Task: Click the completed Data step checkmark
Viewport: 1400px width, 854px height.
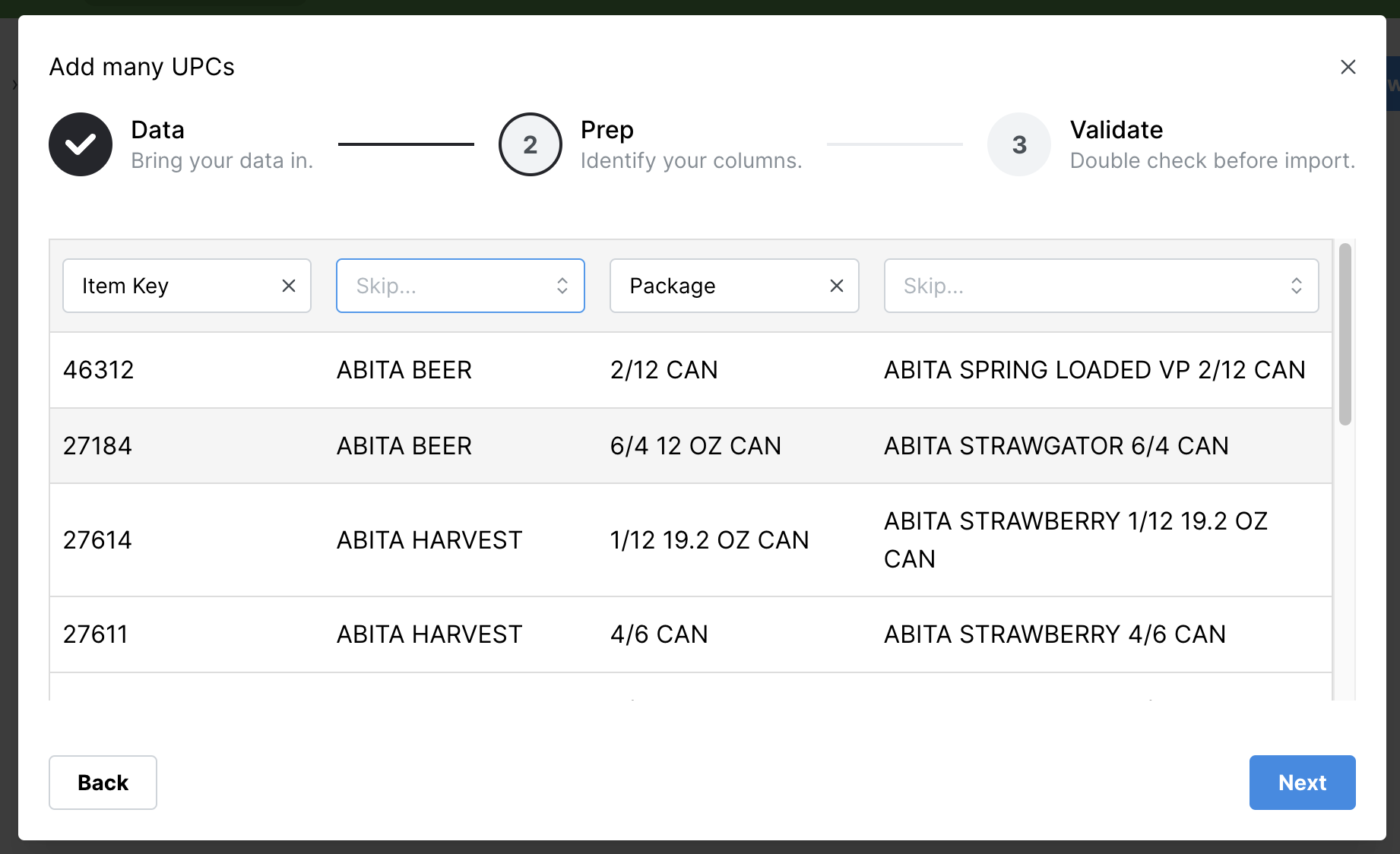Action: pyautogui.click(x=81, y=144)
